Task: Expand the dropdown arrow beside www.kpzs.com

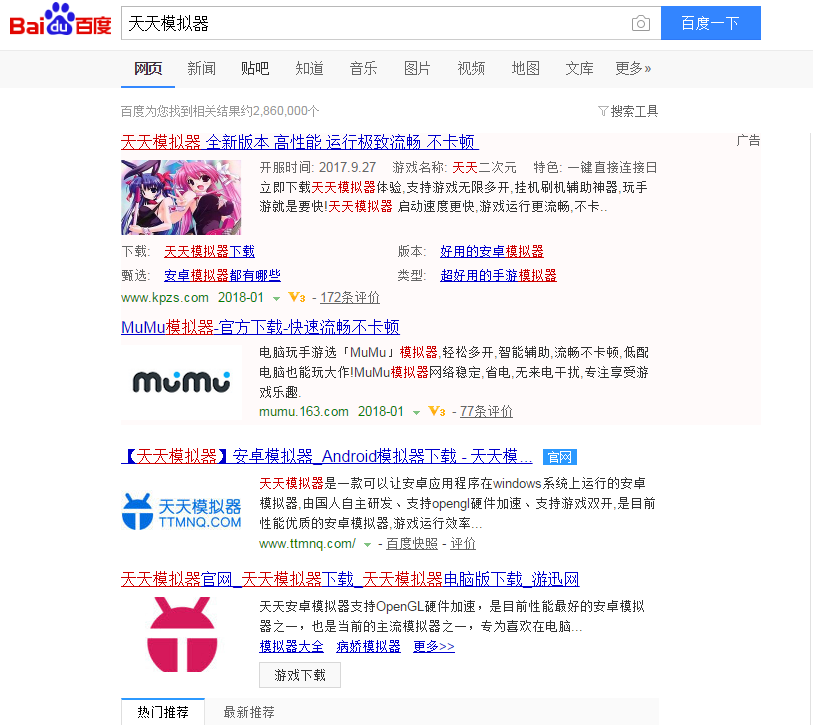Action: [276, 299]
